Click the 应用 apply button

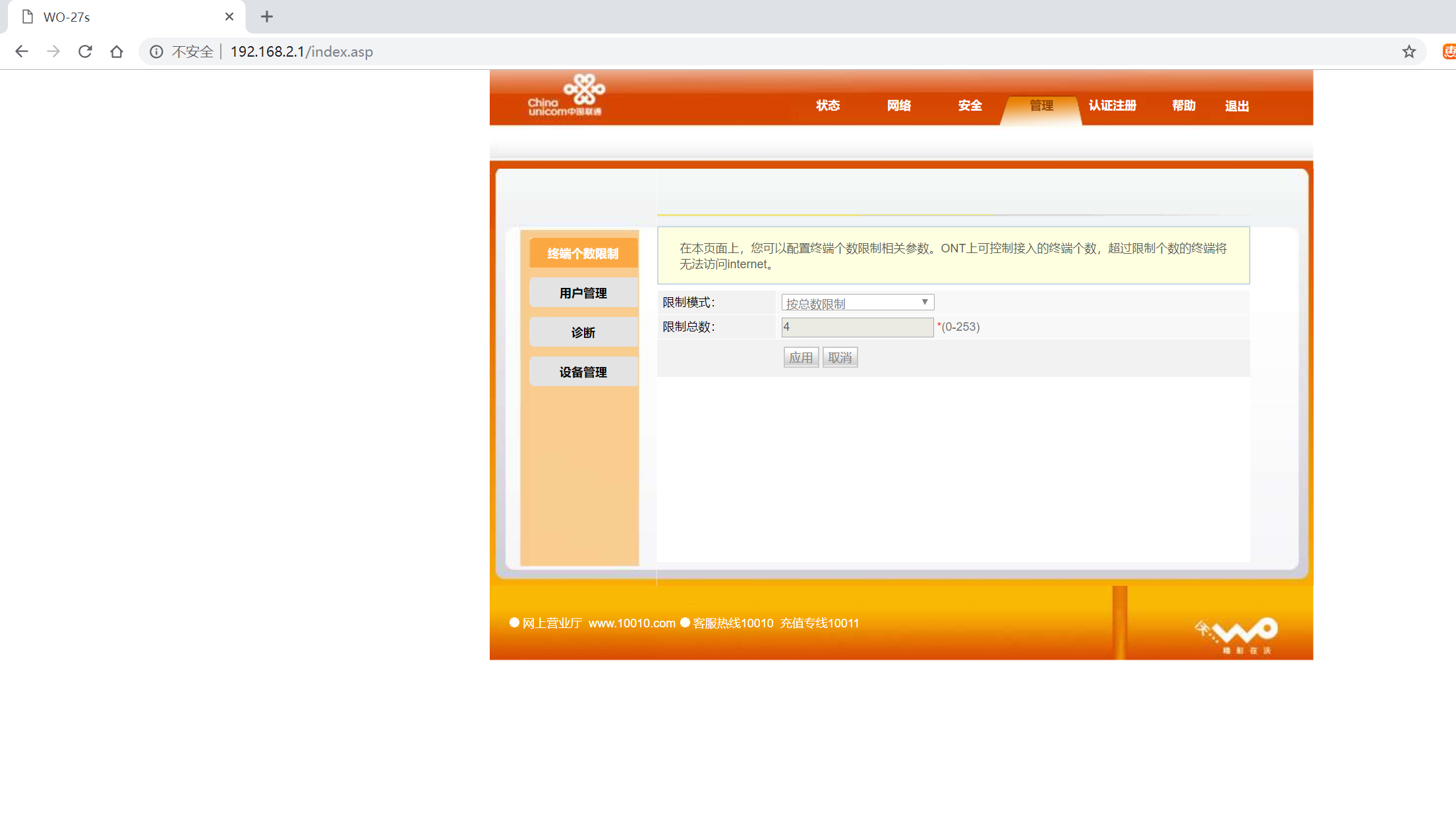(801, 357)
